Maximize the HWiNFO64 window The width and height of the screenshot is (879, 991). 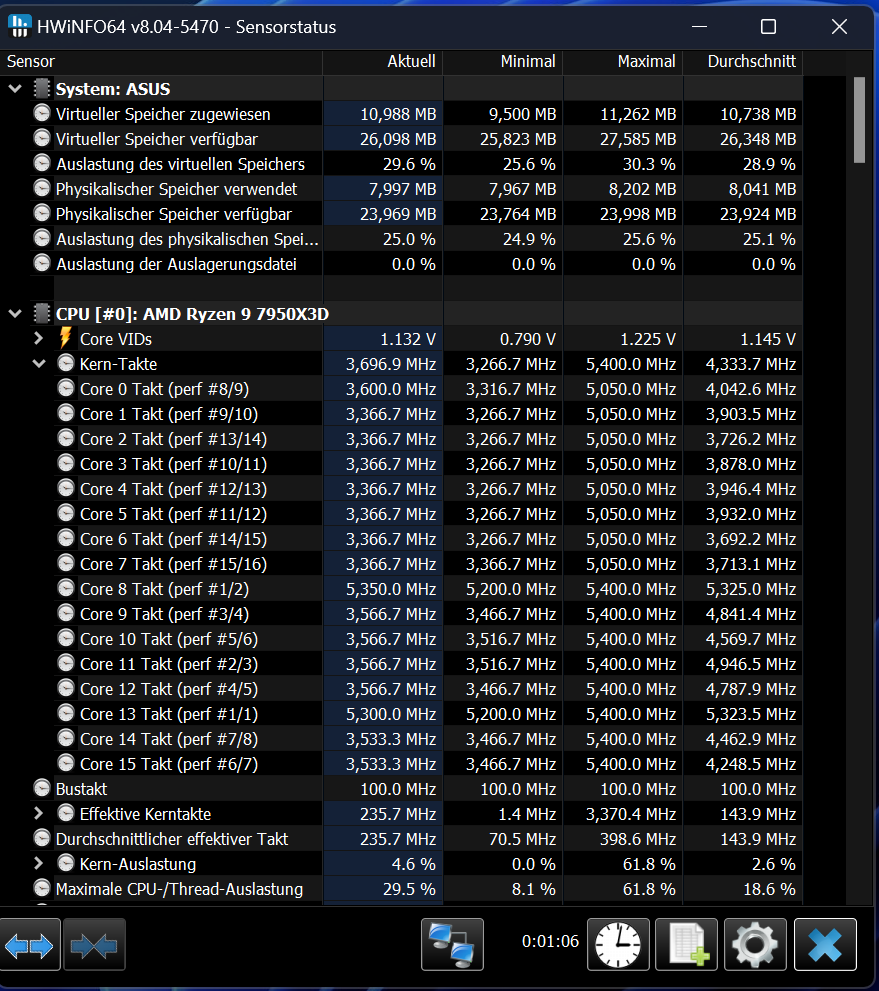[768, 27]
